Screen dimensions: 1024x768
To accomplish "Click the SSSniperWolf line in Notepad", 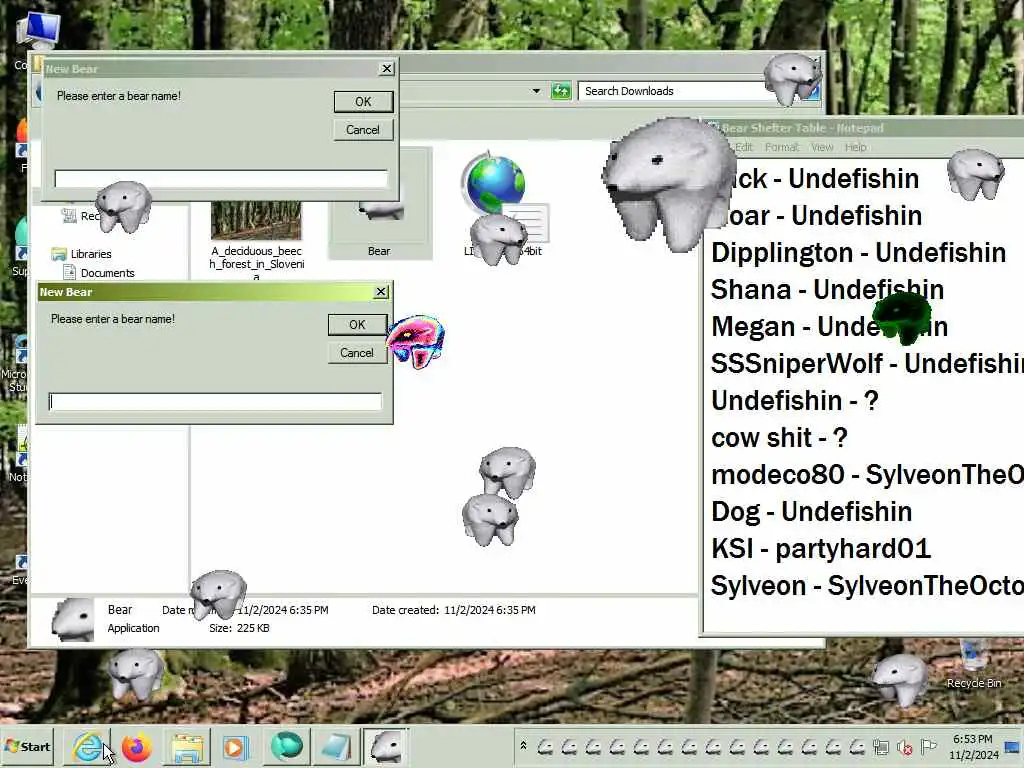I will coord(867,364).
